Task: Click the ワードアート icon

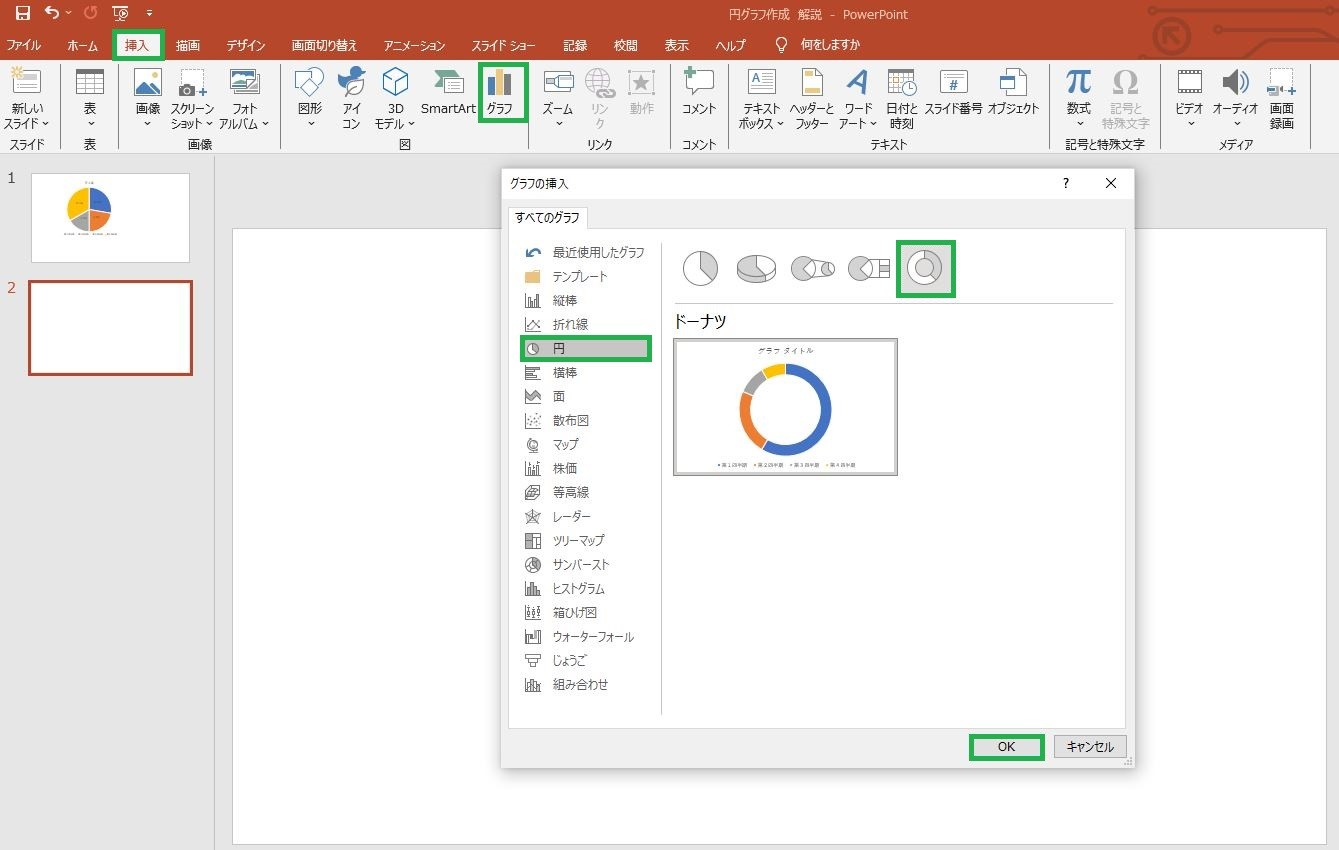Action: [858, 83]
